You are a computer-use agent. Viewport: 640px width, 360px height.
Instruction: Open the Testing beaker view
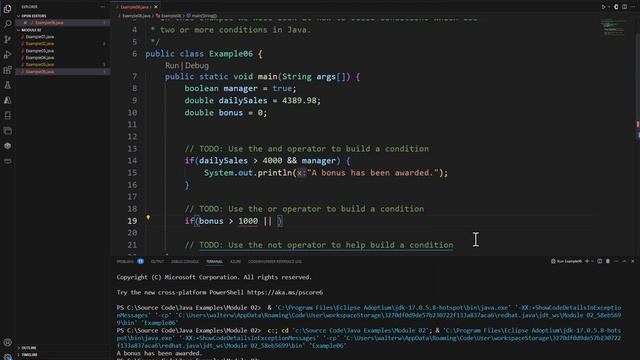(7, 85)
